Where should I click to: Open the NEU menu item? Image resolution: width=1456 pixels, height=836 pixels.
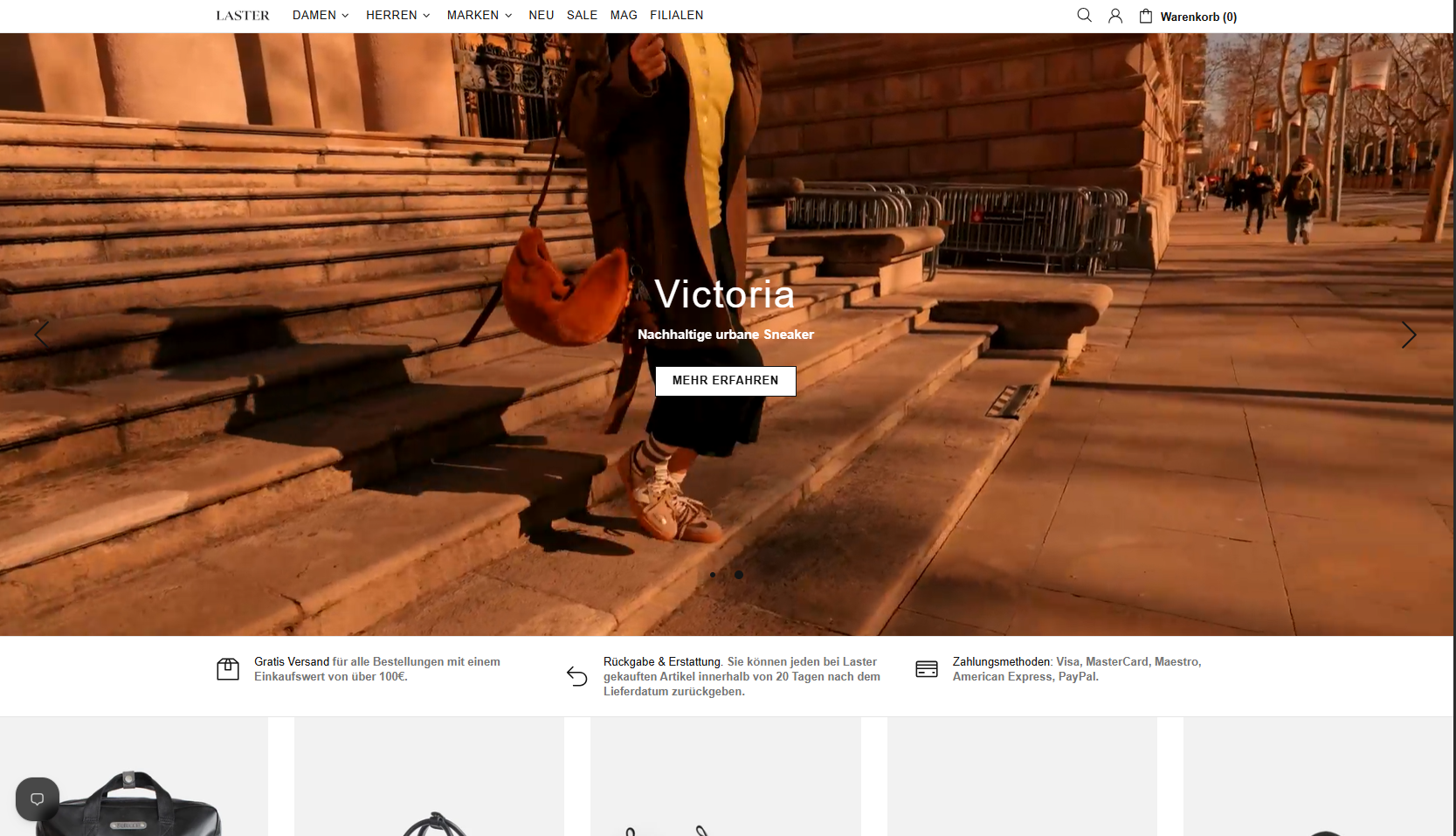[x=542, y=15]
